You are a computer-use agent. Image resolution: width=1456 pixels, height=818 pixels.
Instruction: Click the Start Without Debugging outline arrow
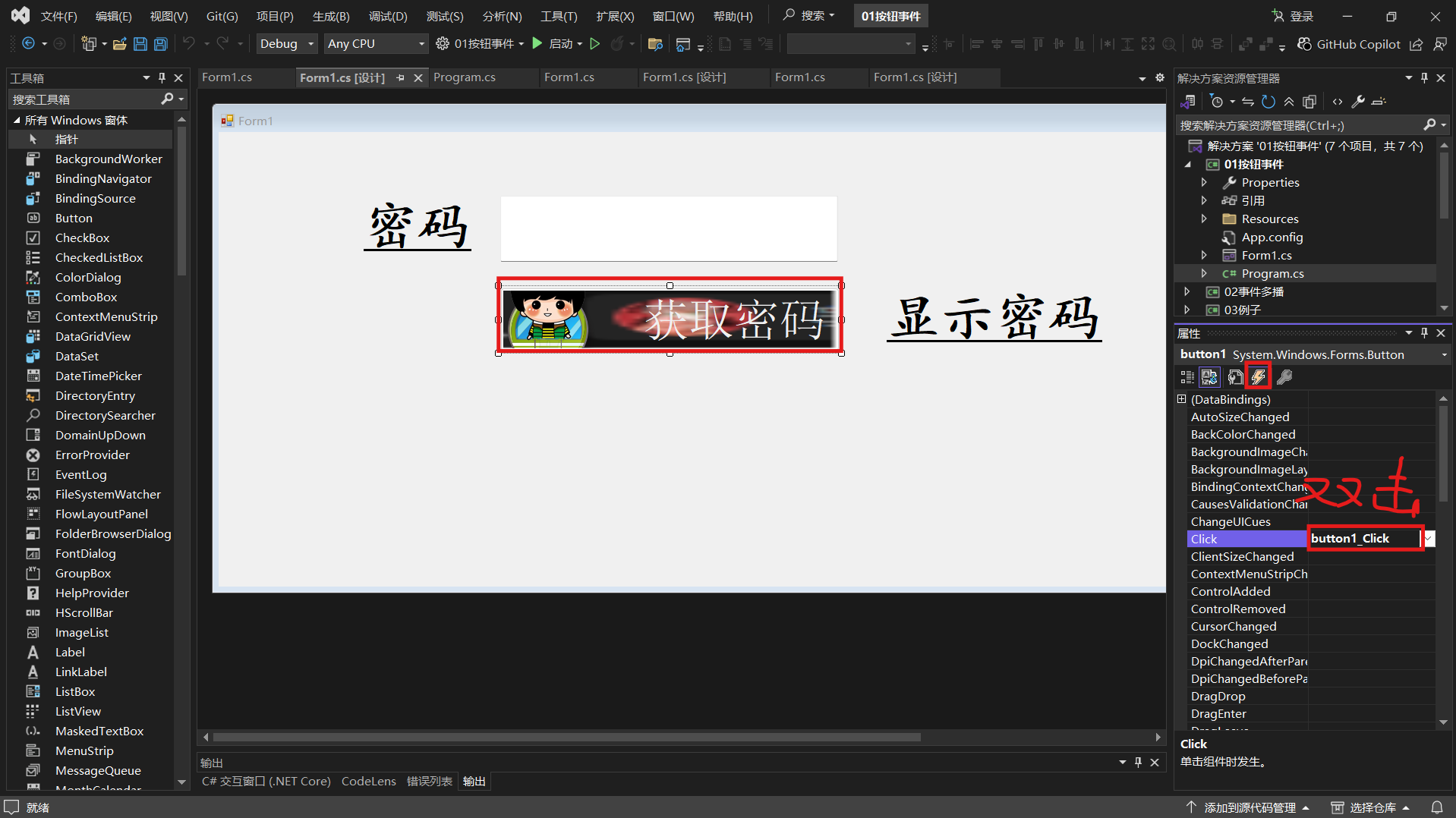595,44
